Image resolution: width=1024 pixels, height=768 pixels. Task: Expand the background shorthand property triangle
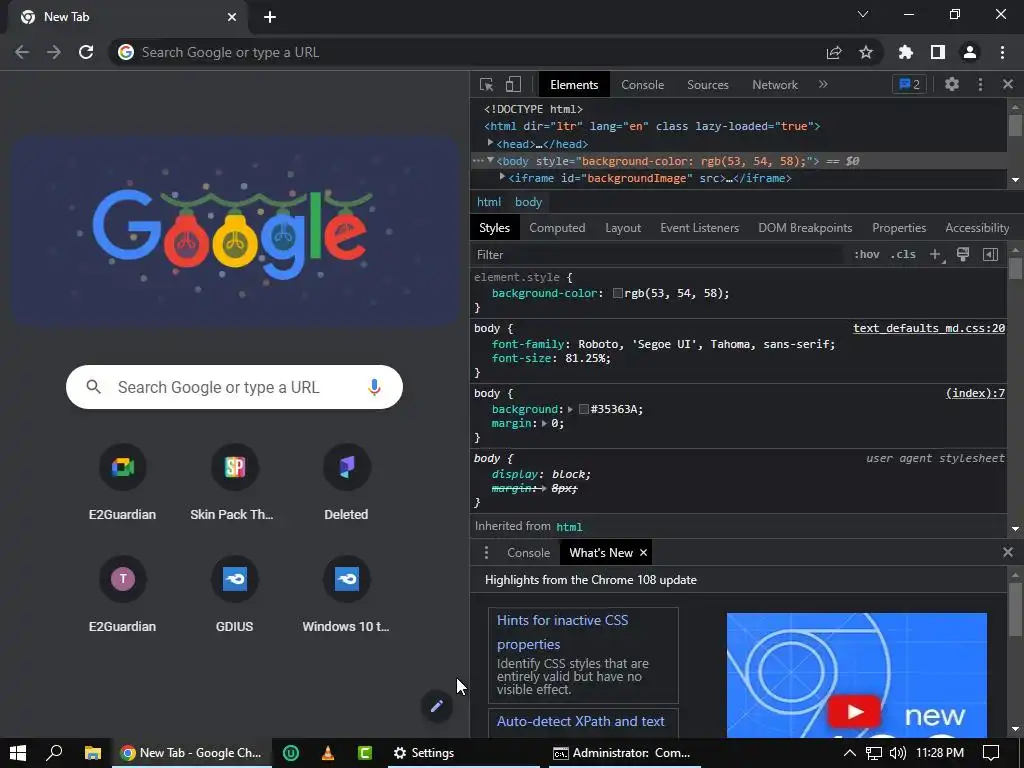pos(570,409)
